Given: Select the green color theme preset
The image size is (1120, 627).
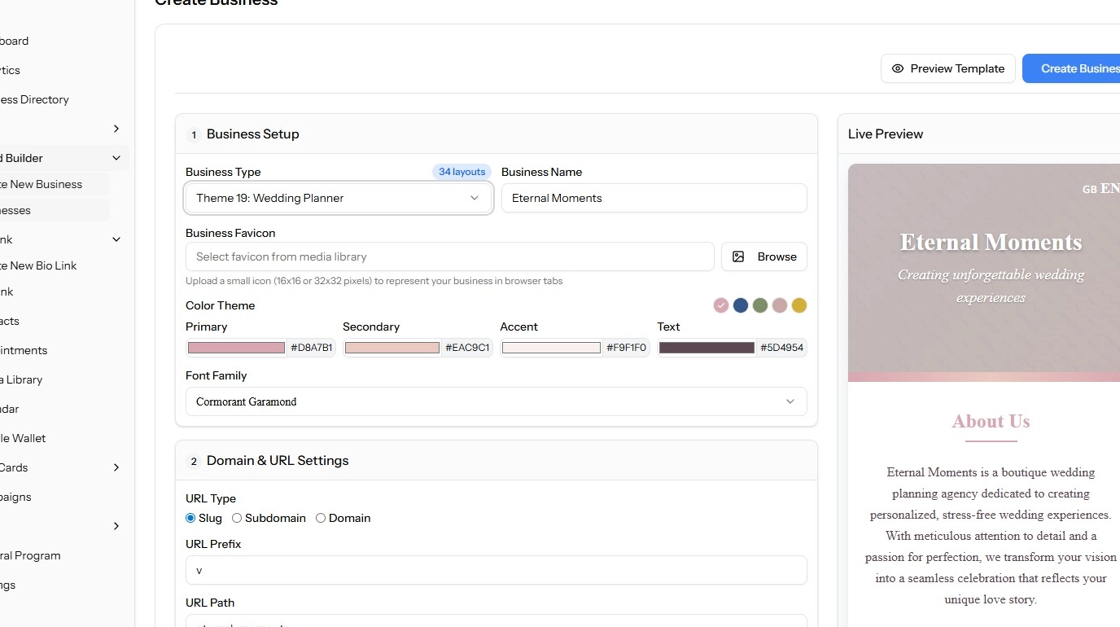Looking at the screenshot, I should (x=760, y=306).
